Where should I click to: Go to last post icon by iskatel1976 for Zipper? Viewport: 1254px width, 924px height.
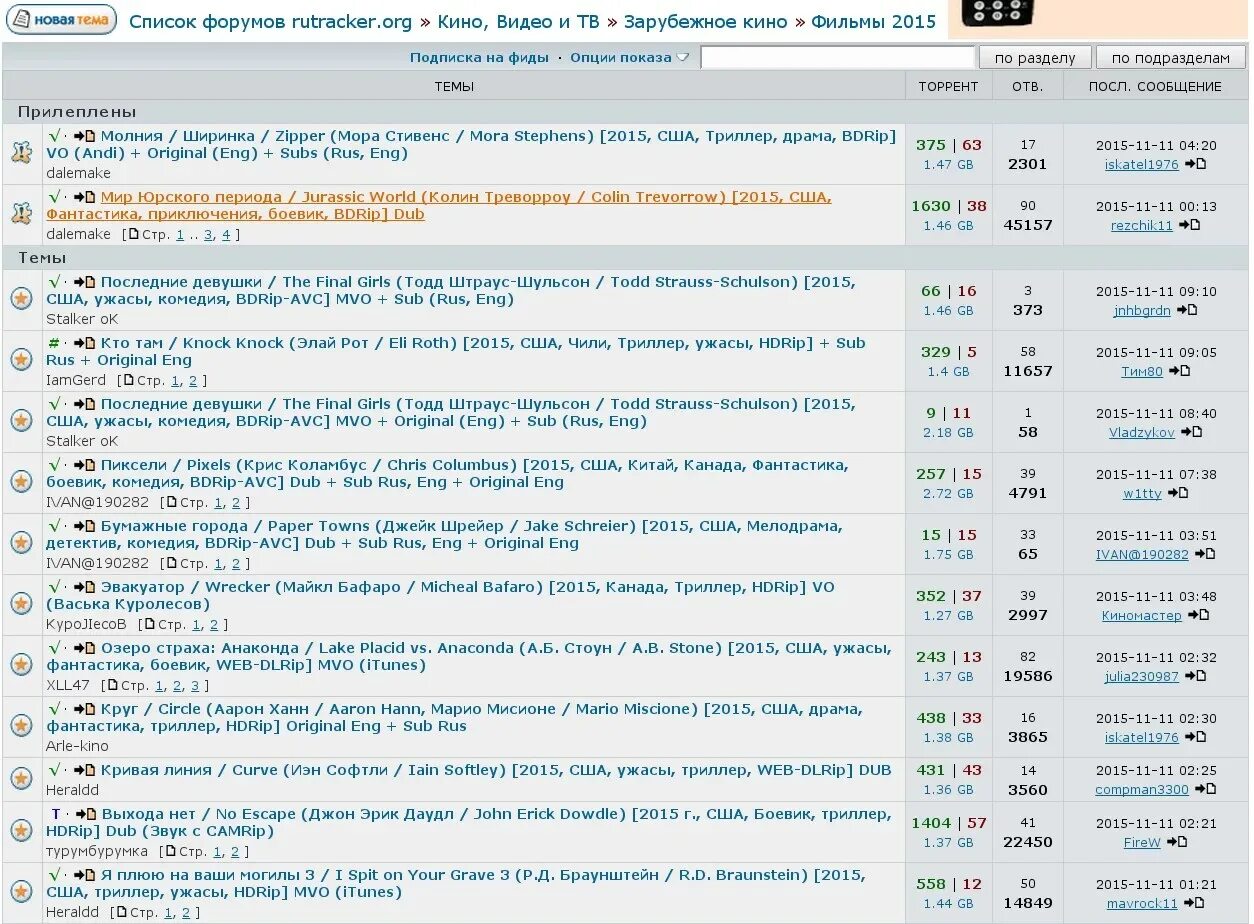(x=1195, y=164)
